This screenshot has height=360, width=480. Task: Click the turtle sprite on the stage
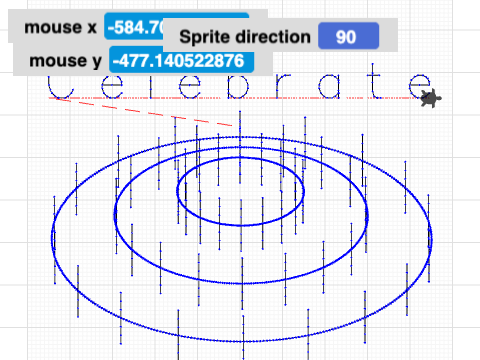click(x=431, y=98)
